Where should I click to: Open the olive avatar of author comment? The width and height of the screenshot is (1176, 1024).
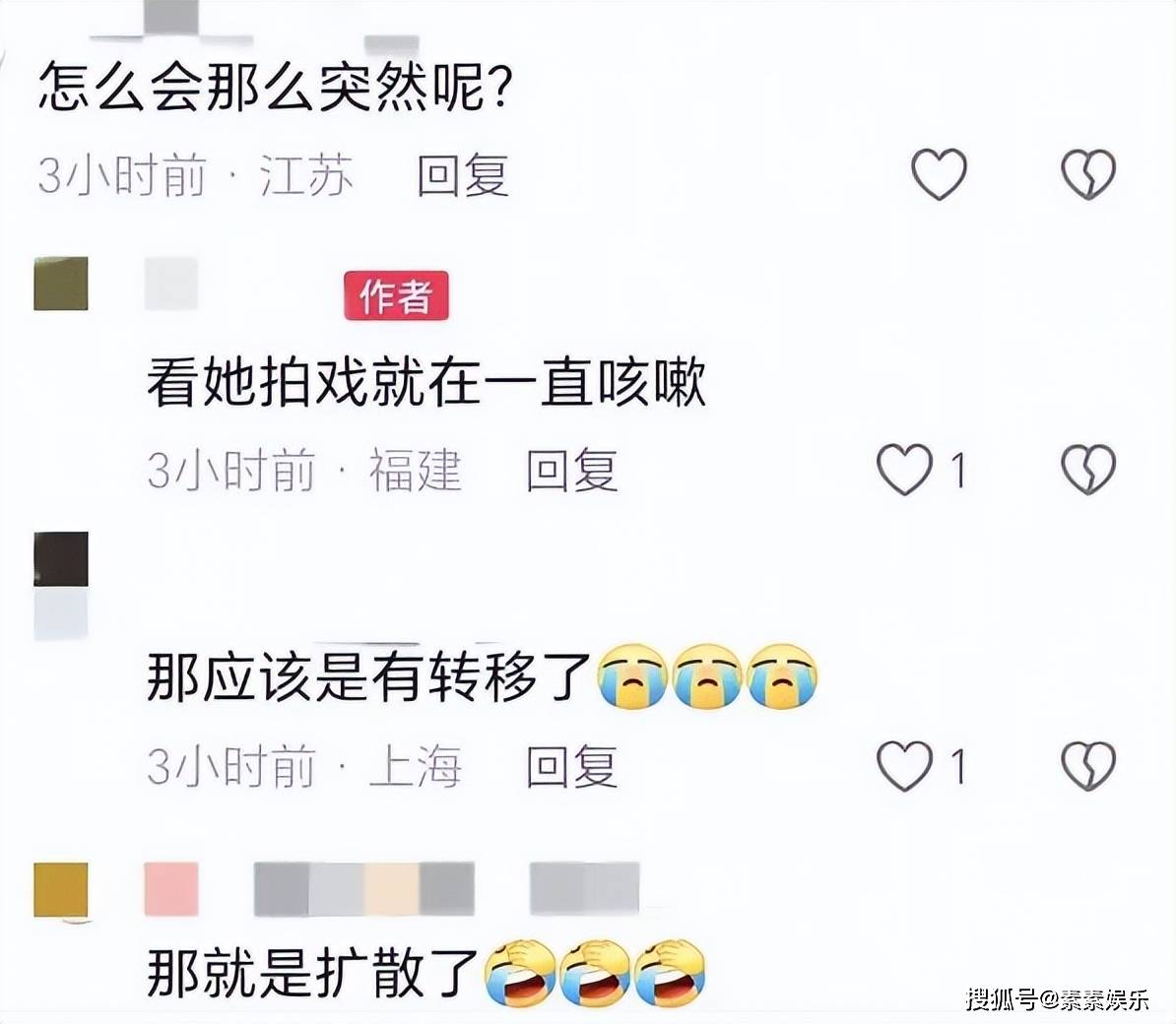point(61,284)
